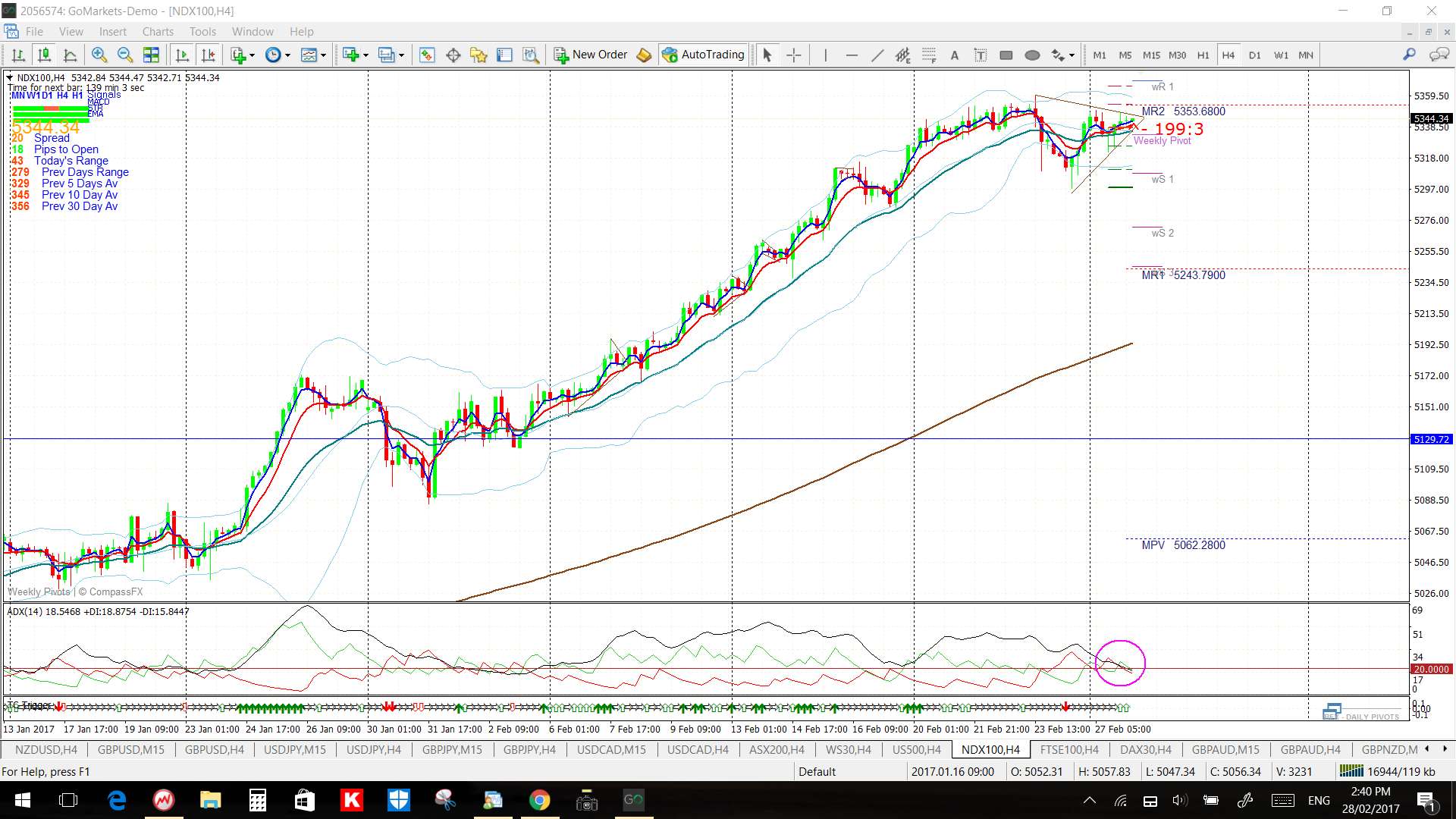Select the line chart type icon
The width and height of the screenshot is (1456, 819).
pyautogui.click(x=71, y=55)
